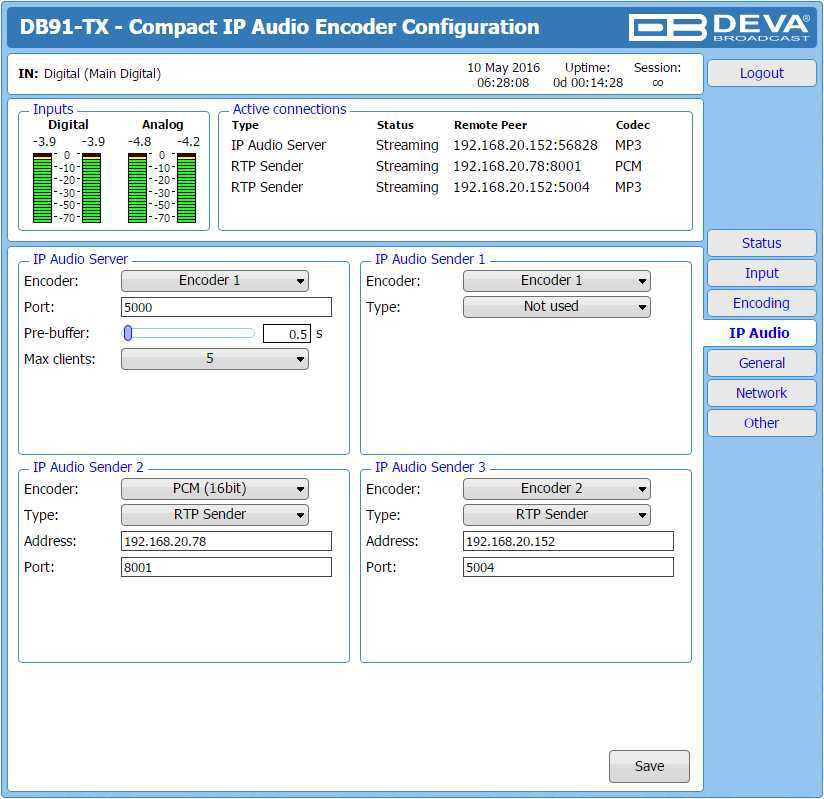Open the Input page tab

point(761,273)
